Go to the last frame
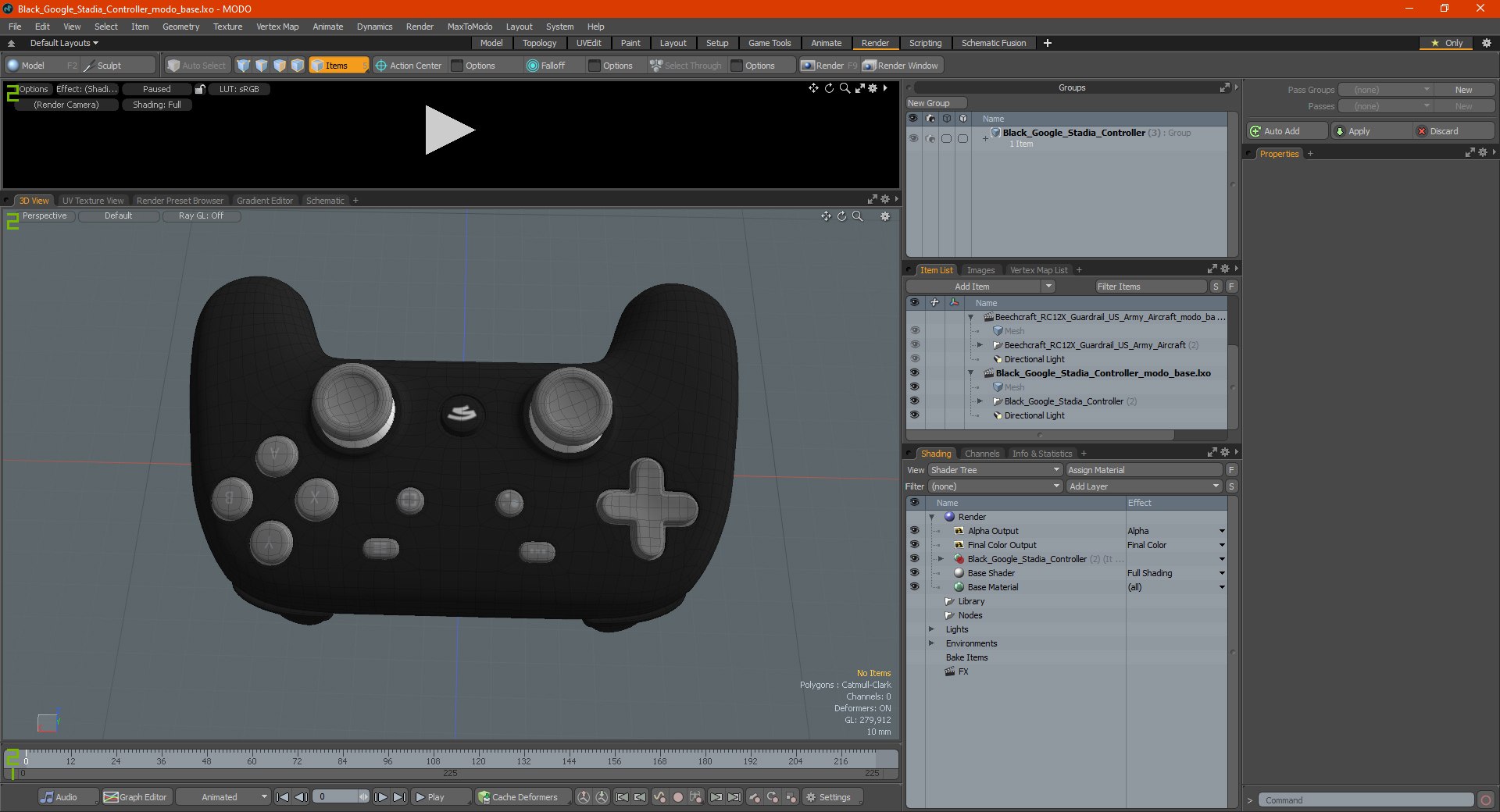Screen dimensions: 1500x812 399,797
